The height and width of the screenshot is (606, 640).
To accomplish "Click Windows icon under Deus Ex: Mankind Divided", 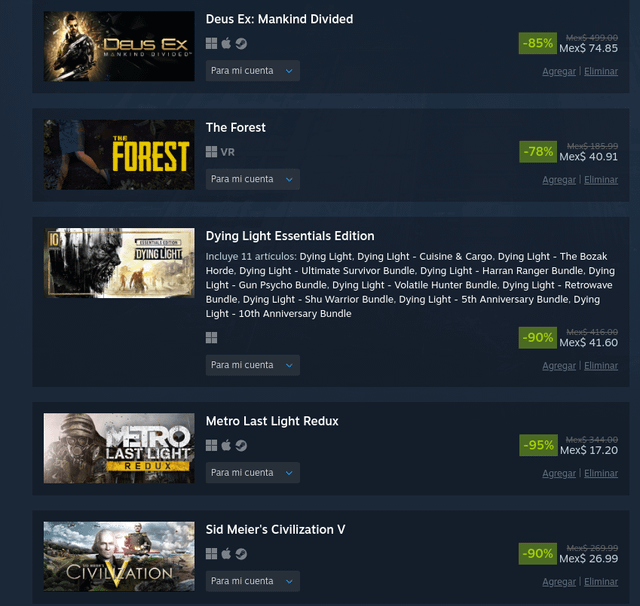I will [211, 44].
